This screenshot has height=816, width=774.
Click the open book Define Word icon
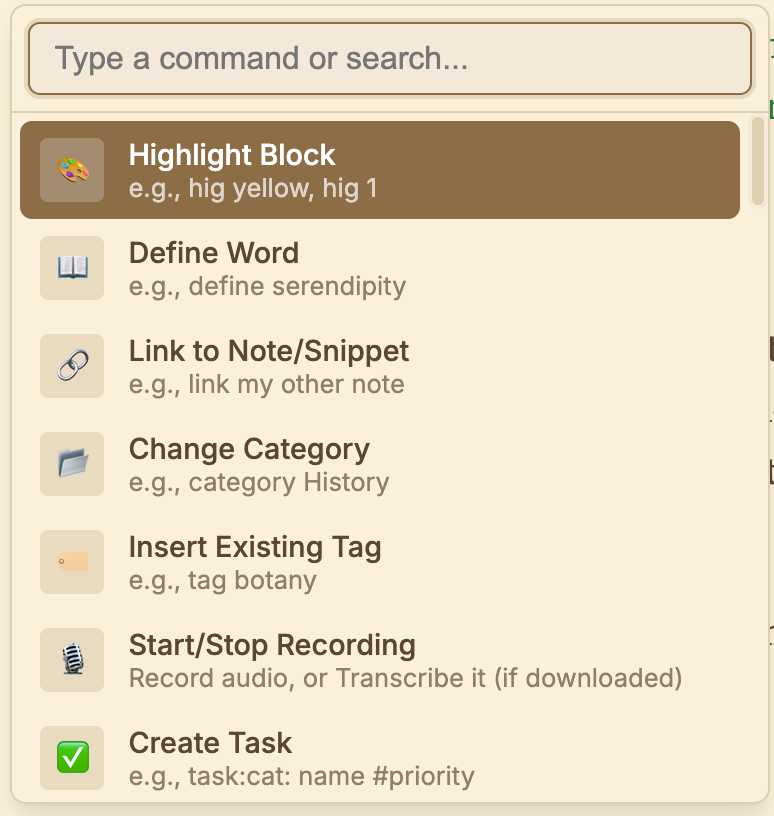click(72, 268)
